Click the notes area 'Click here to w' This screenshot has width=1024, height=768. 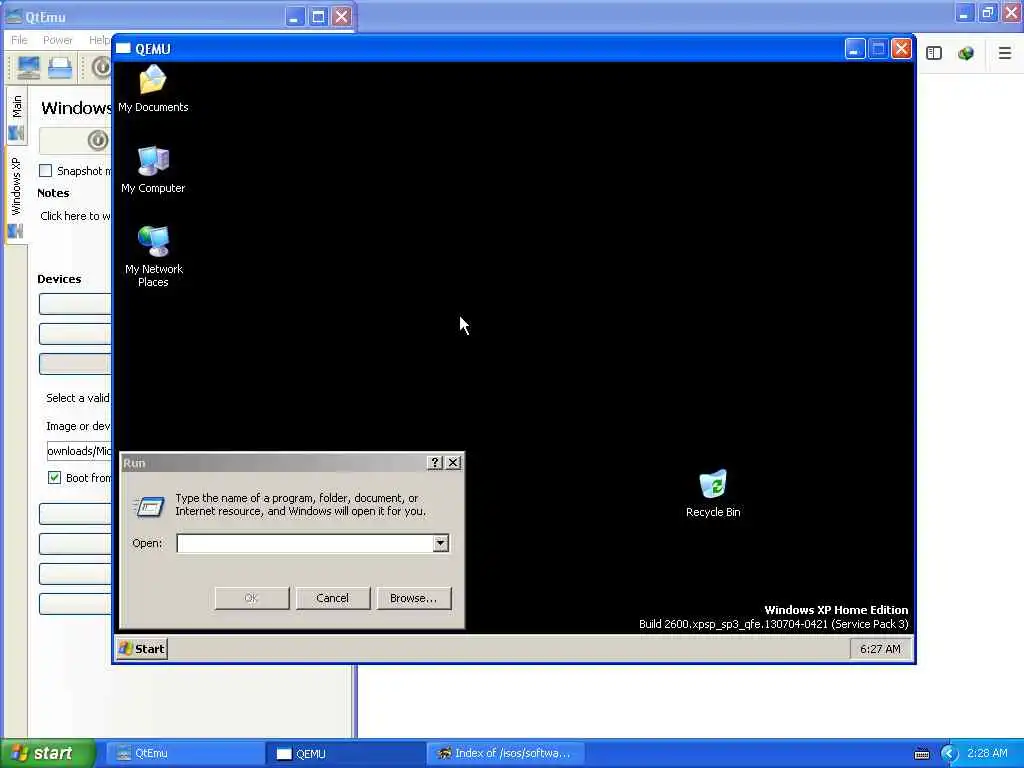pos(74,216)
